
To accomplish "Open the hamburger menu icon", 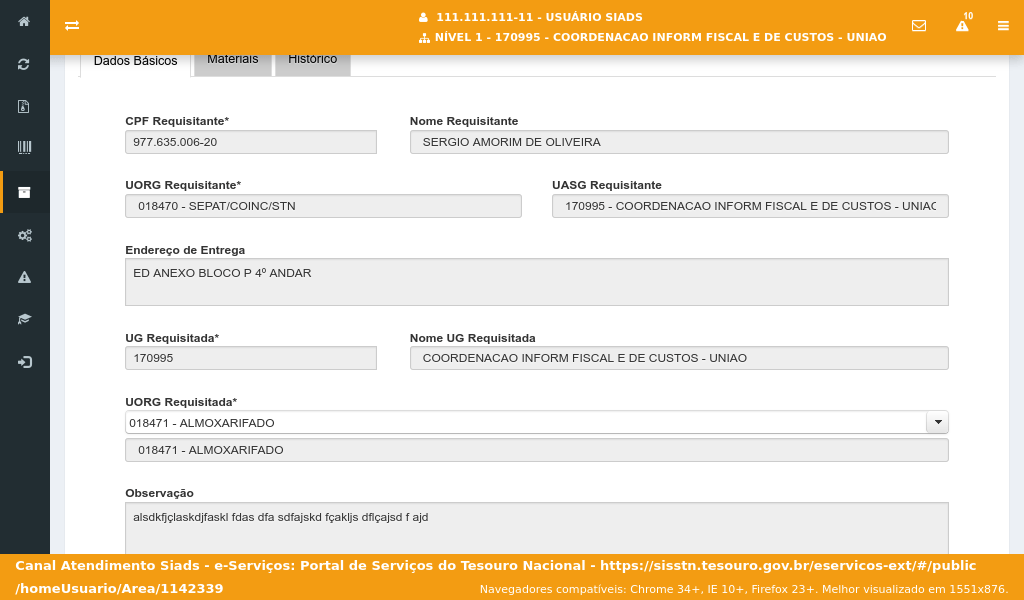I will coord(1003,25).
